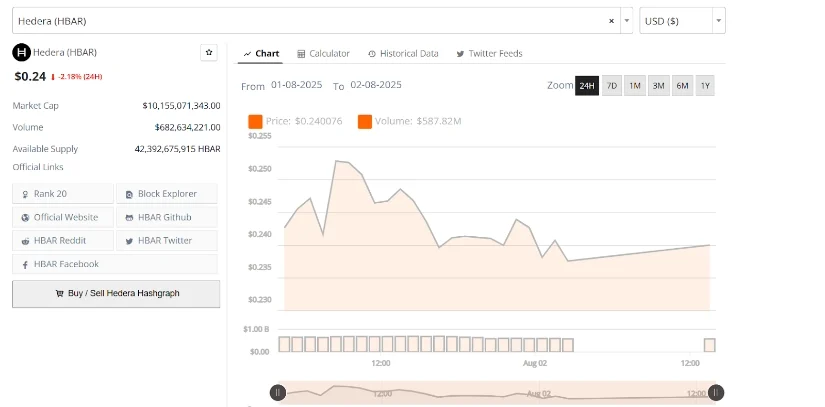Click the Aug 02 axis label under the volume bars
825x407 pixels.
[535, 363]
